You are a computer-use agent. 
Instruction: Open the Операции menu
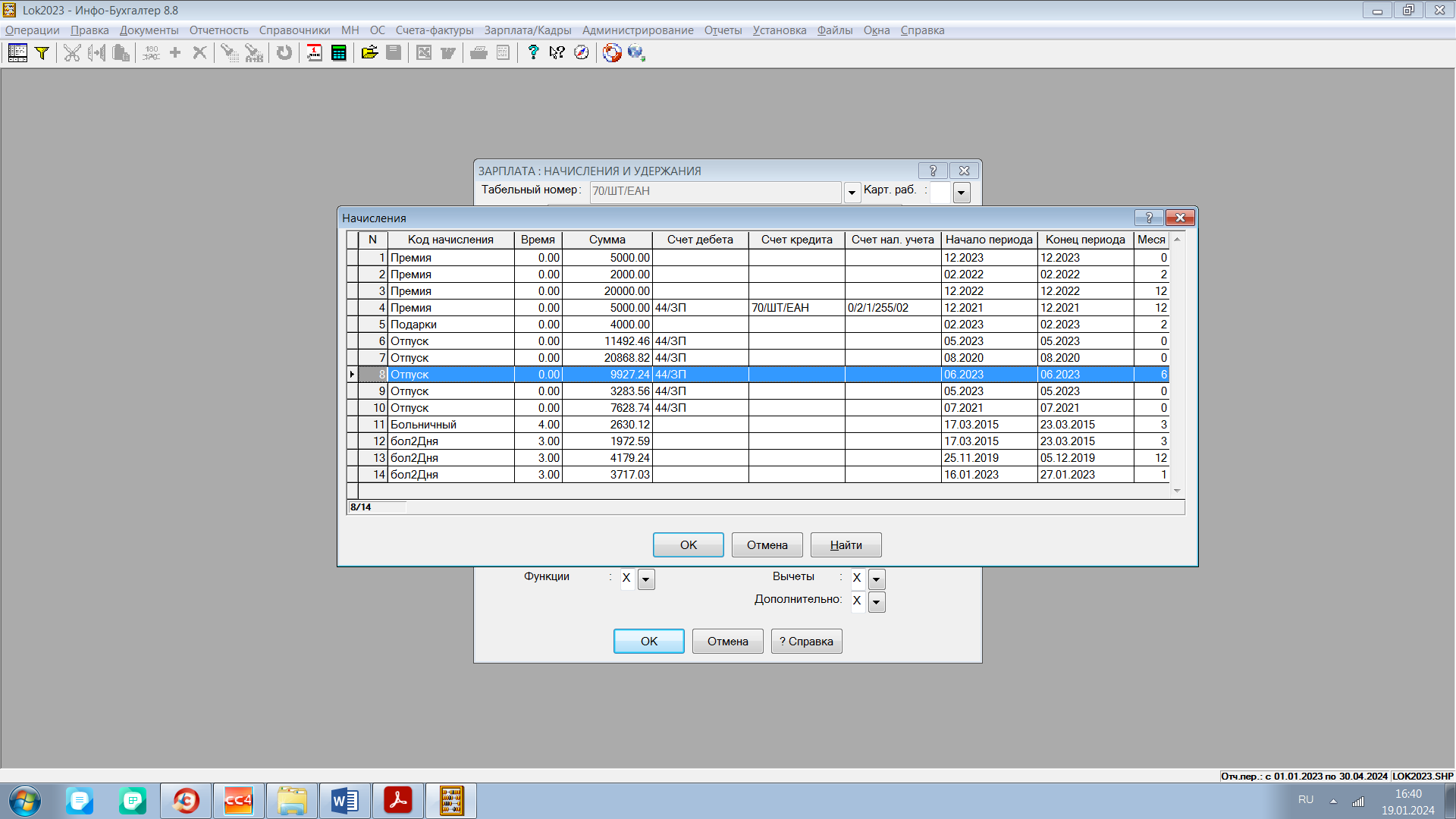[x=33, y=30]
